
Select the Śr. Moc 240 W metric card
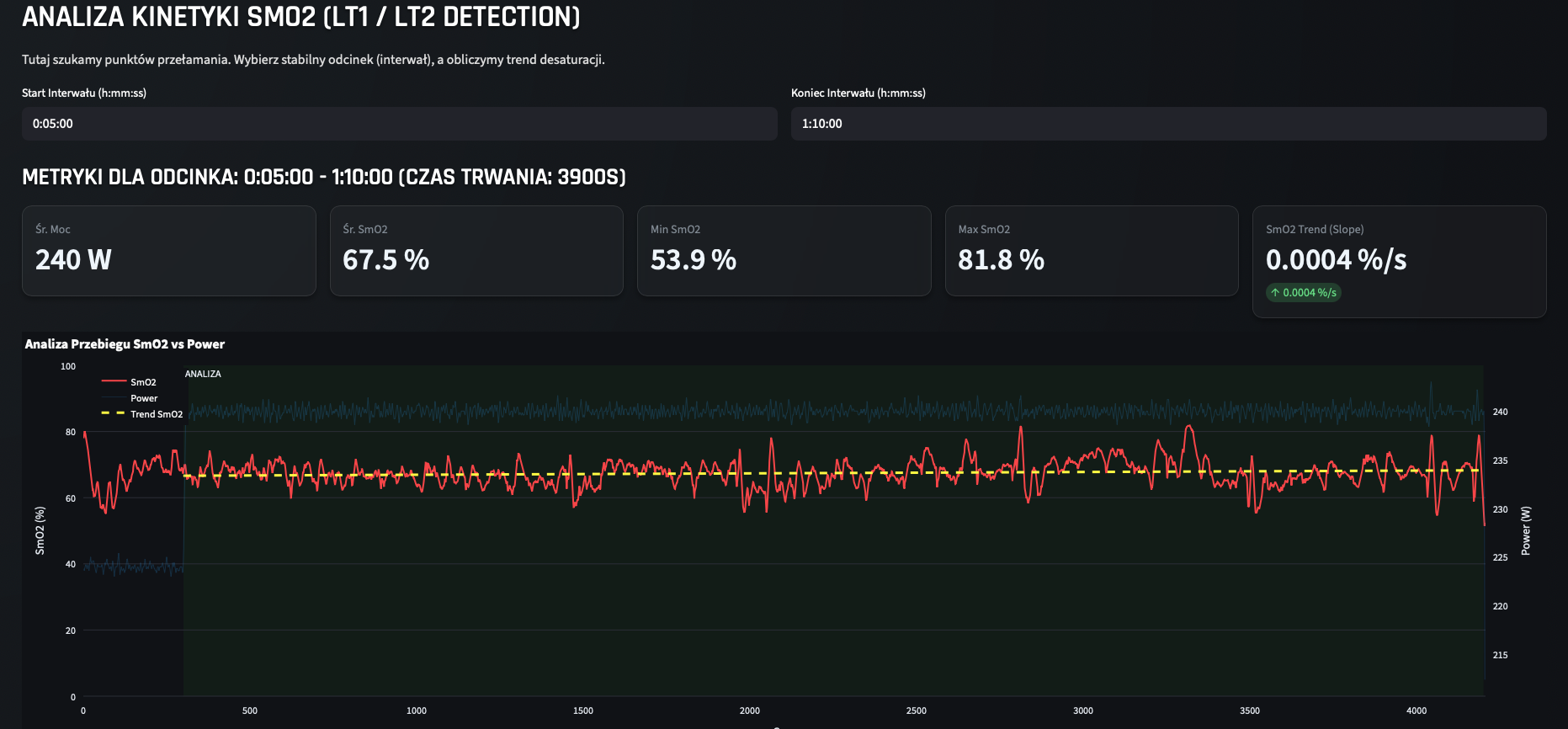tap(168, 251)
